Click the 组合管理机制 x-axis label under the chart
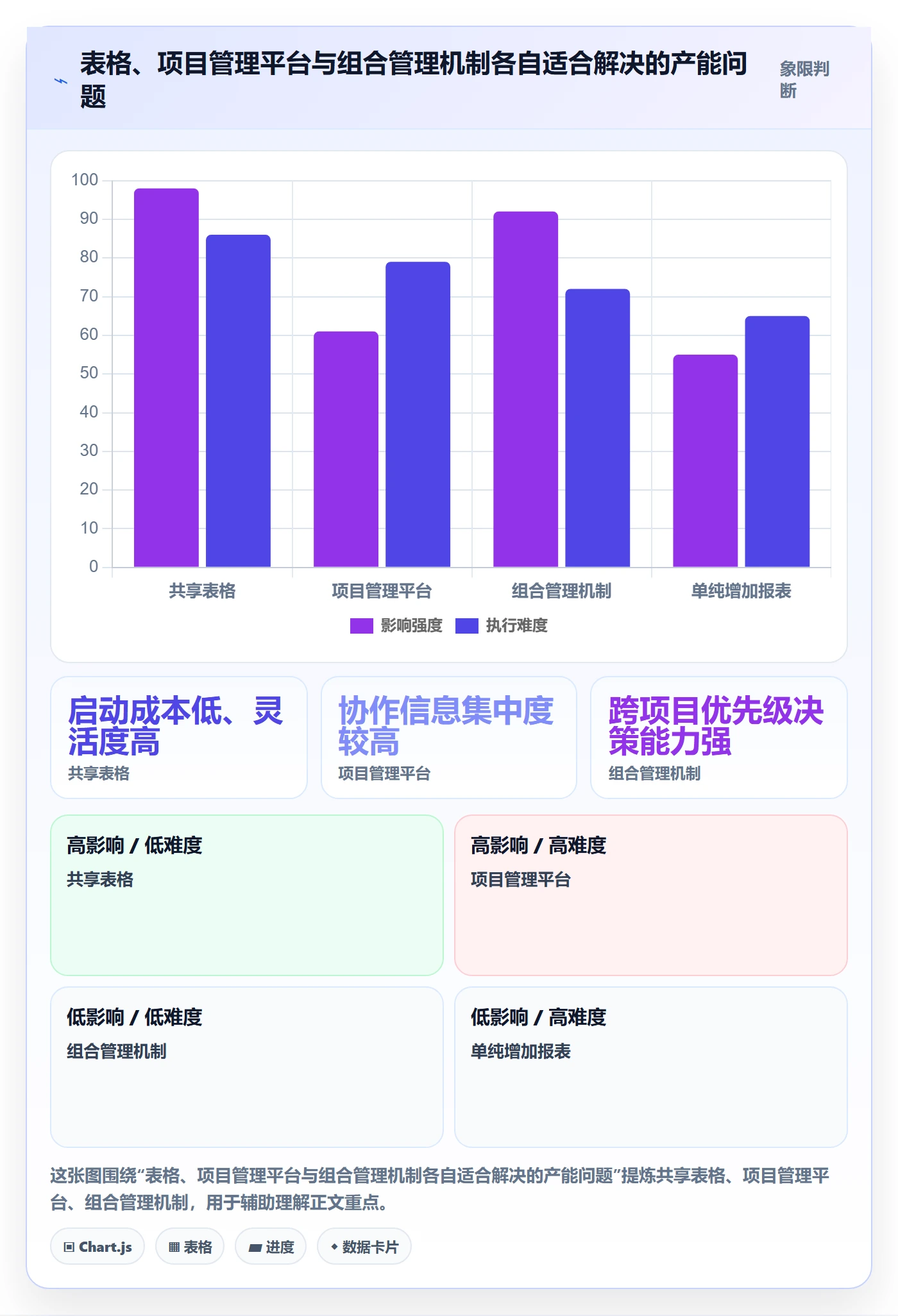This screenshot has height=1316, width=898. pyautogui.click(x=561, y=591)
